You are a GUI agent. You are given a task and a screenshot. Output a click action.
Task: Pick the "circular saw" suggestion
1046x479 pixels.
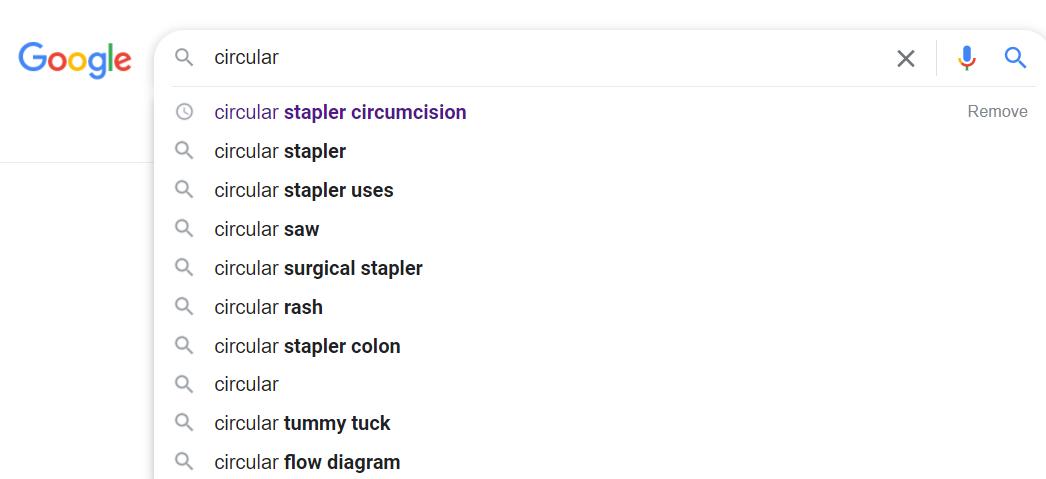click(267, 229)
